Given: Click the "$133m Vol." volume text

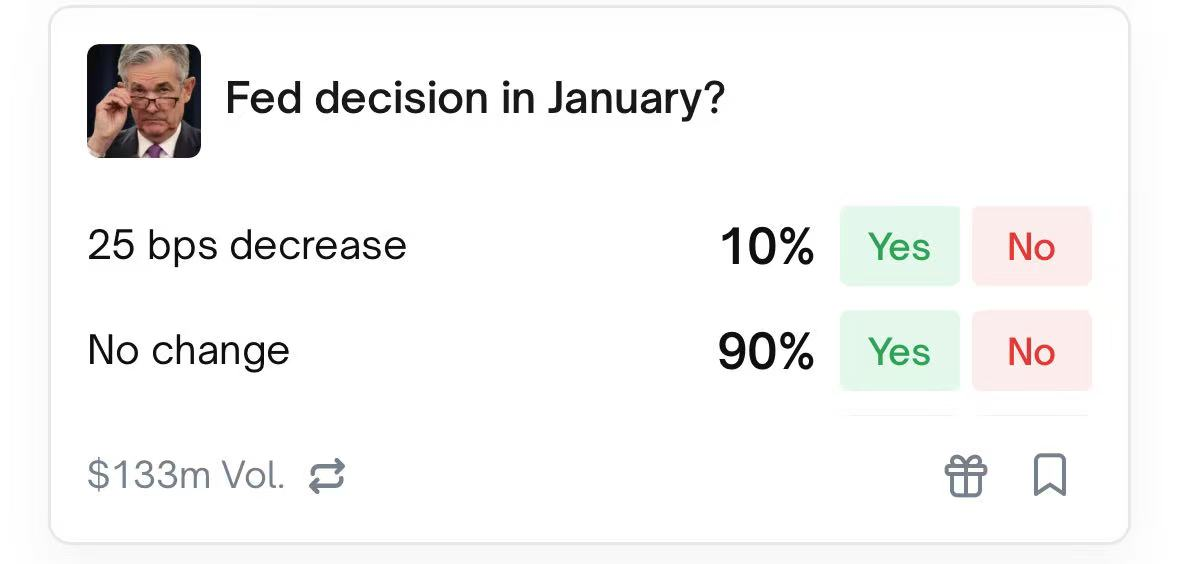Looking at the screenshot, I should click(186, 476).
